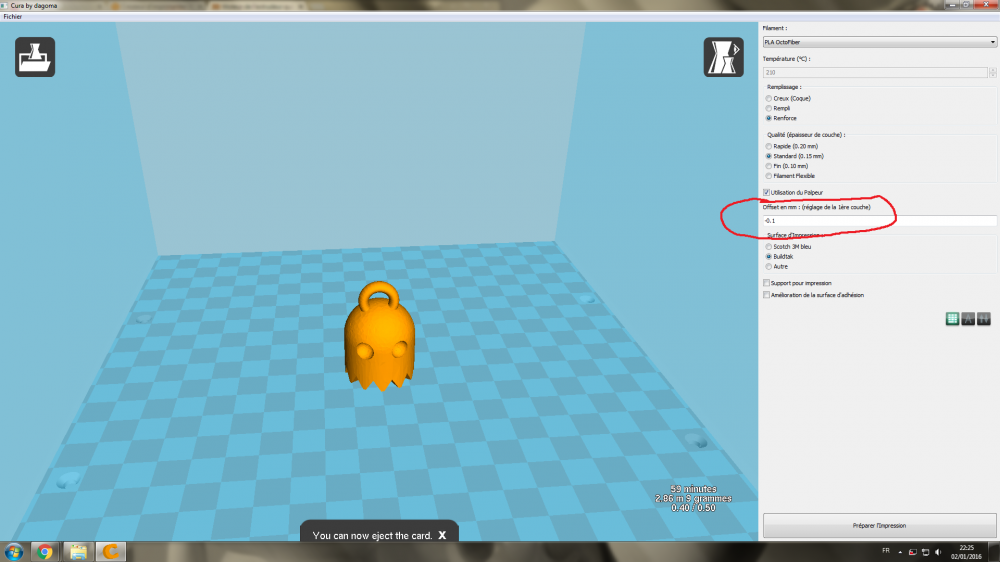Select the middle gray 'A' mode icon

[968, 319]
